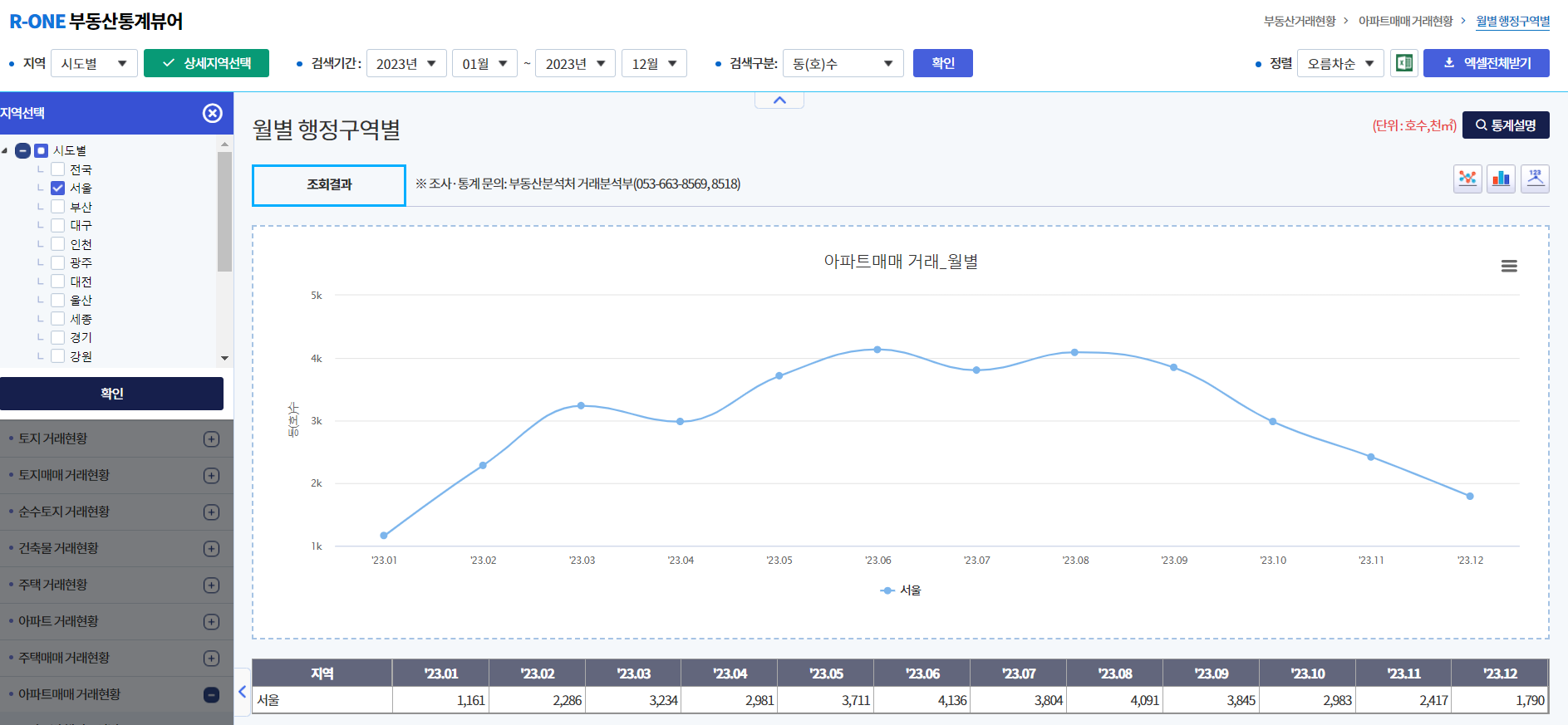Collapse the 시도별 tree node arrow

tap(5, 151)
